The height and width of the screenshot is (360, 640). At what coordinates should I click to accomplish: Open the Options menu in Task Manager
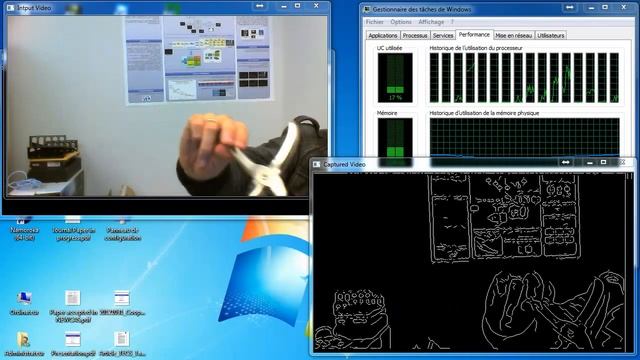[x=401, y=22]
